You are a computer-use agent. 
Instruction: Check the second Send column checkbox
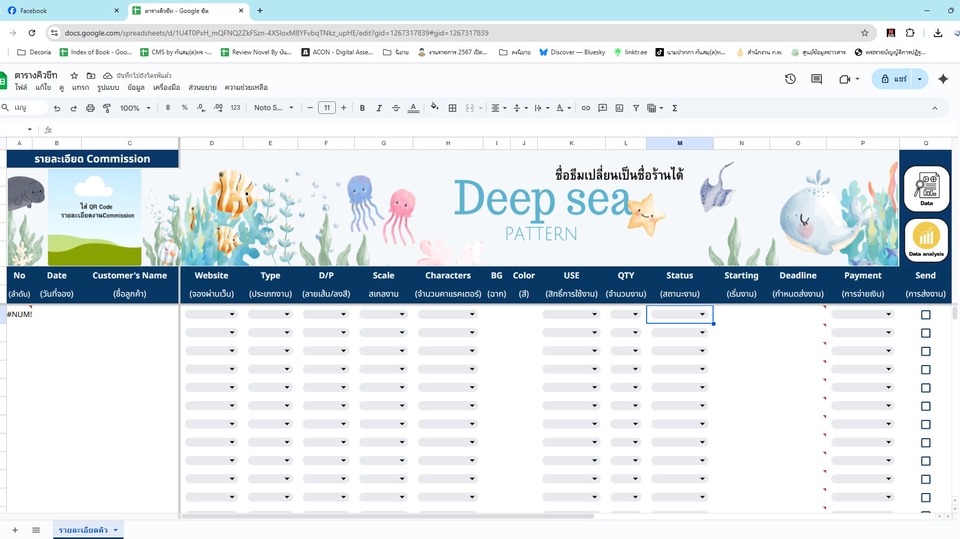925,333
